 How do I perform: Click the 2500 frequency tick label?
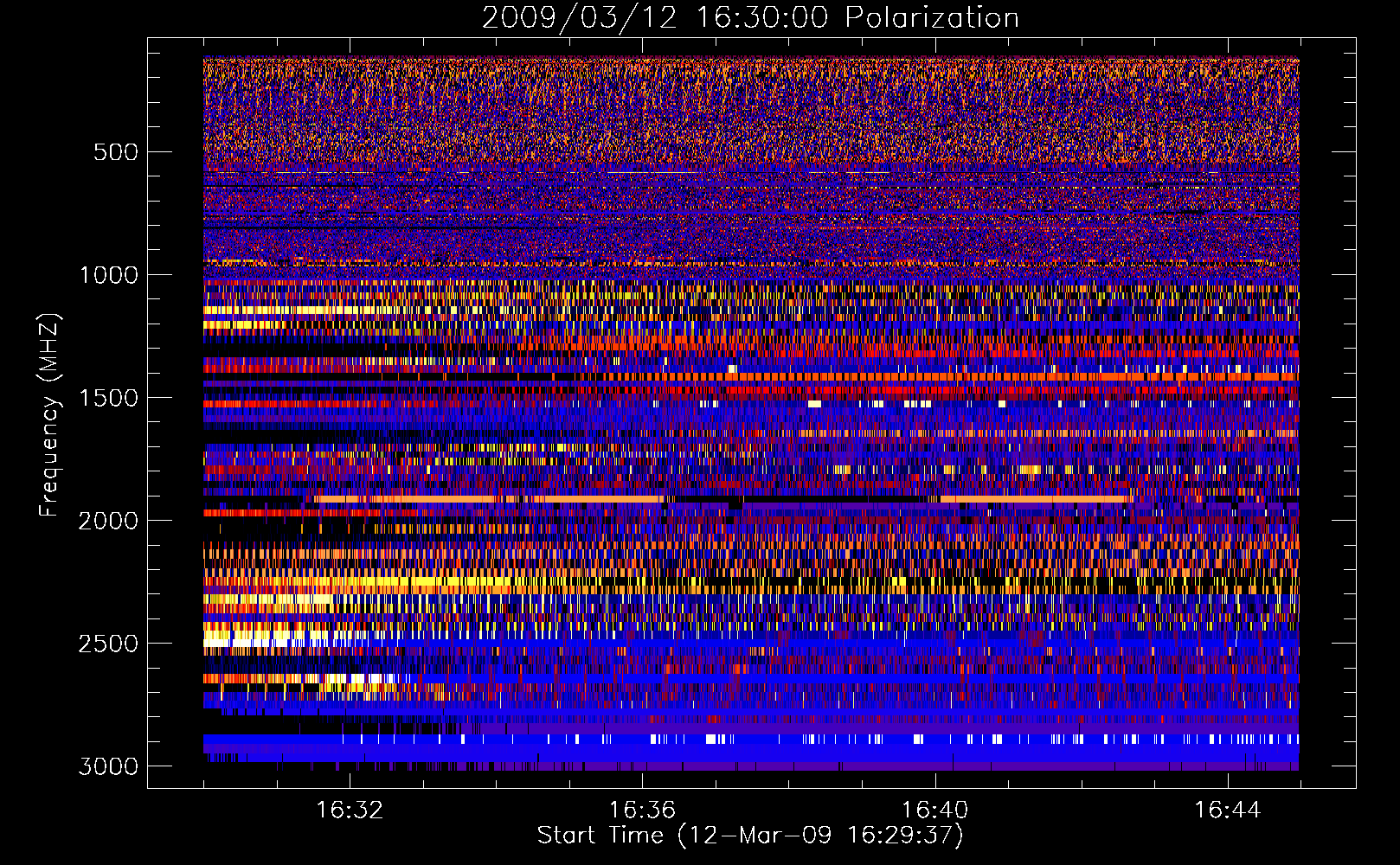(108, 644)
